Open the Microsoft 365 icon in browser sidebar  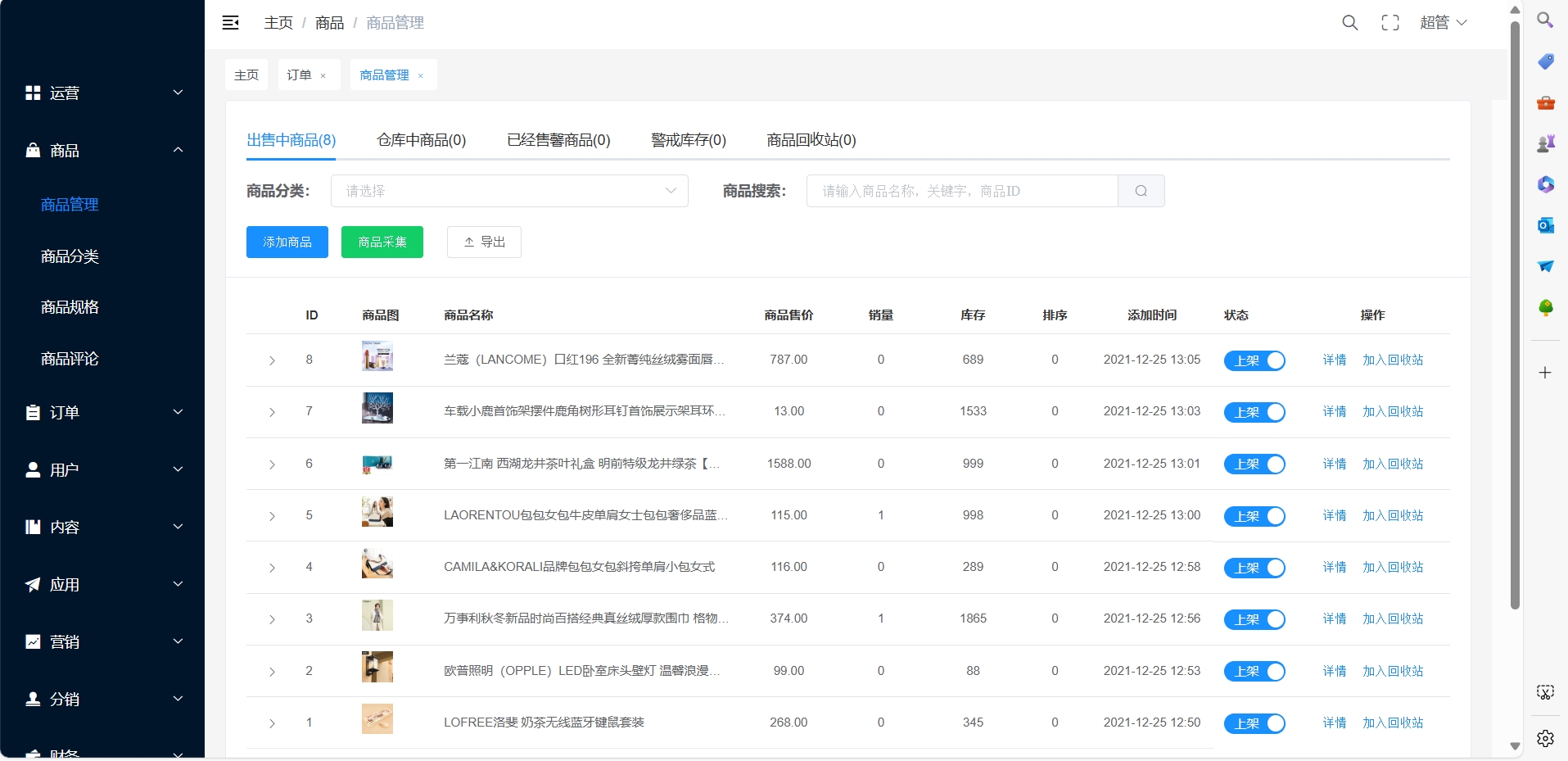coord(1545,184)
